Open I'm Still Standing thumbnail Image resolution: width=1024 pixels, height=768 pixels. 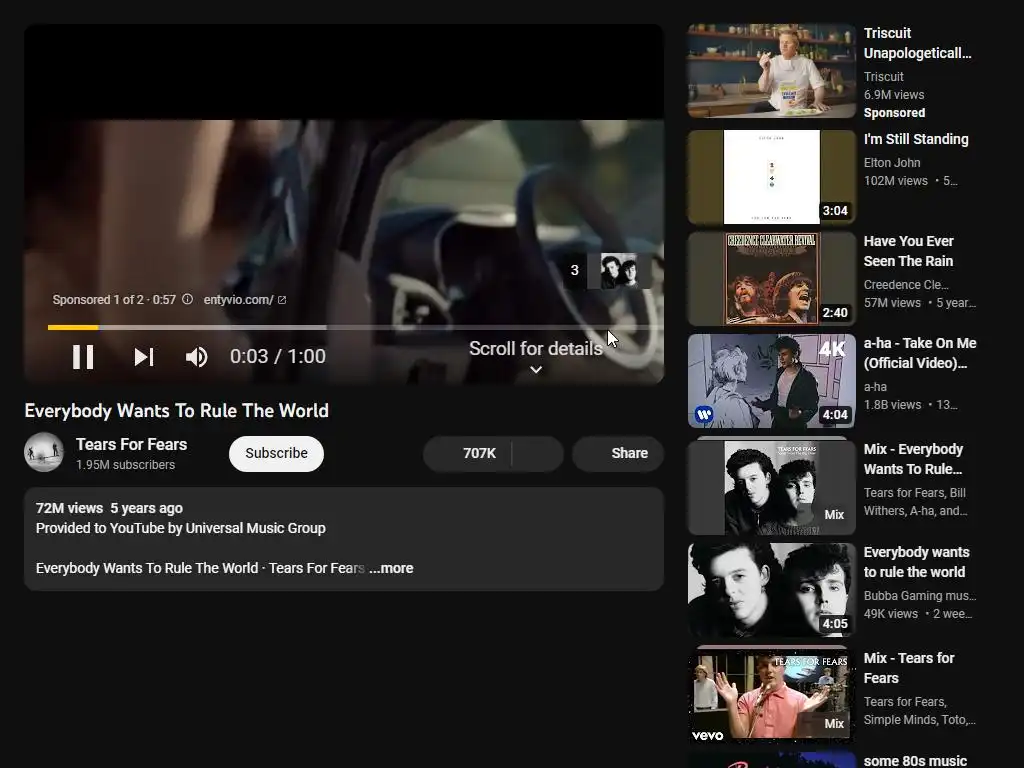(x=771, y=176)
